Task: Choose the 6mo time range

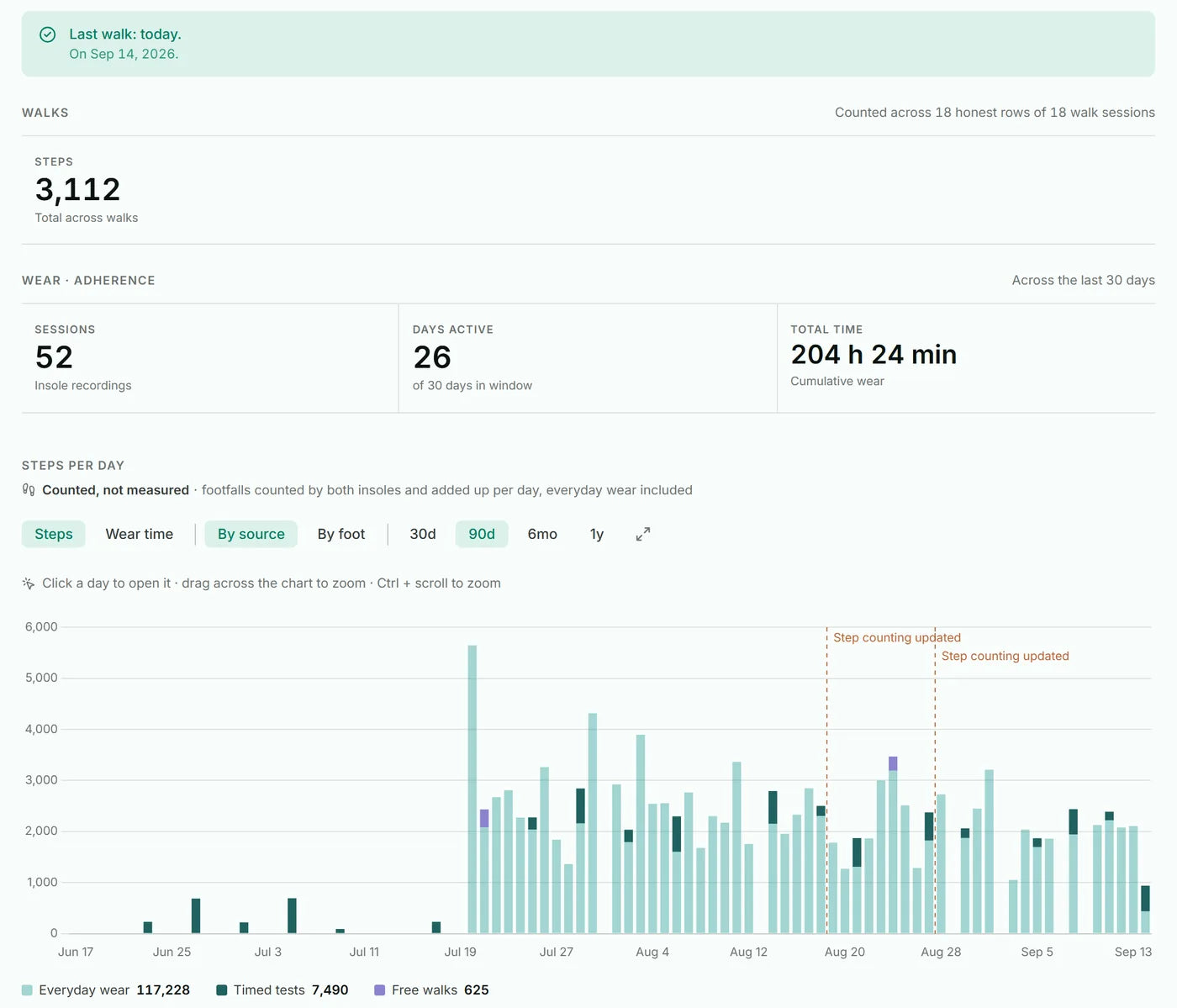Action: coord(542,534)
